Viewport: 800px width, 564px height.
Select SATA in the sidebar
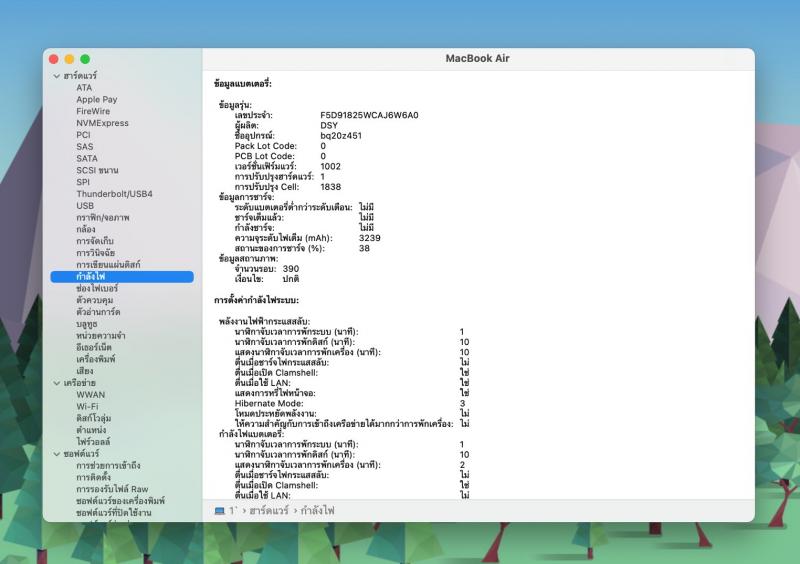(x=87, y=158)
